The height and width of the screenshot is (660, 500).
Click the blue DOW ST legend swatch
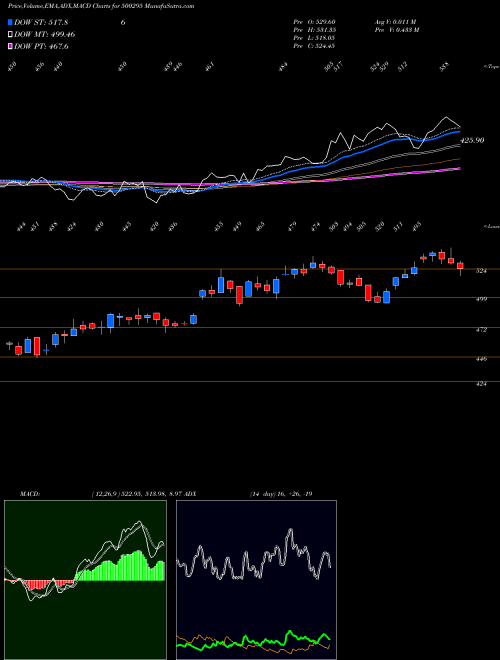click(11, 22)
